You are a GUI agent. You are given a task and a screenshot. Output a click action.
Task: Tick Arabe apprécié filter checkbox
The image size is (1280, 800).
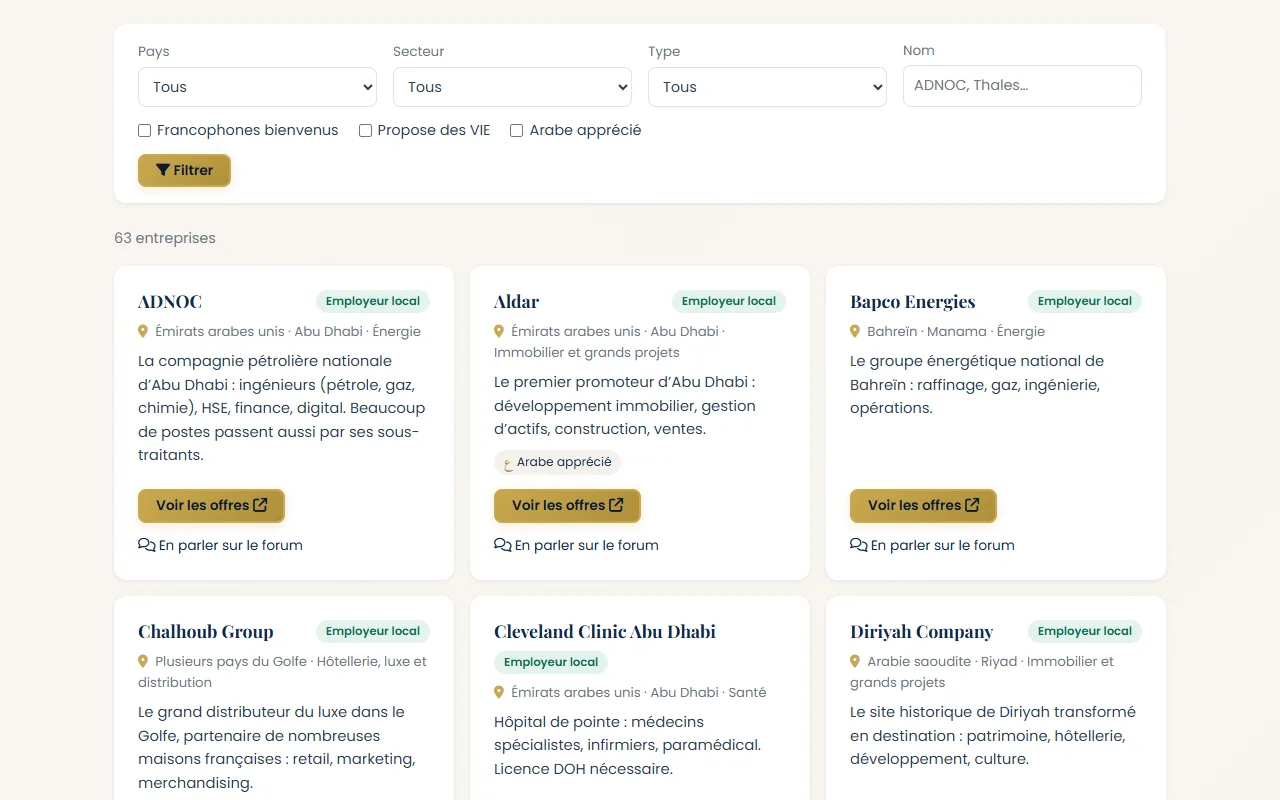[x=517, y=131]
